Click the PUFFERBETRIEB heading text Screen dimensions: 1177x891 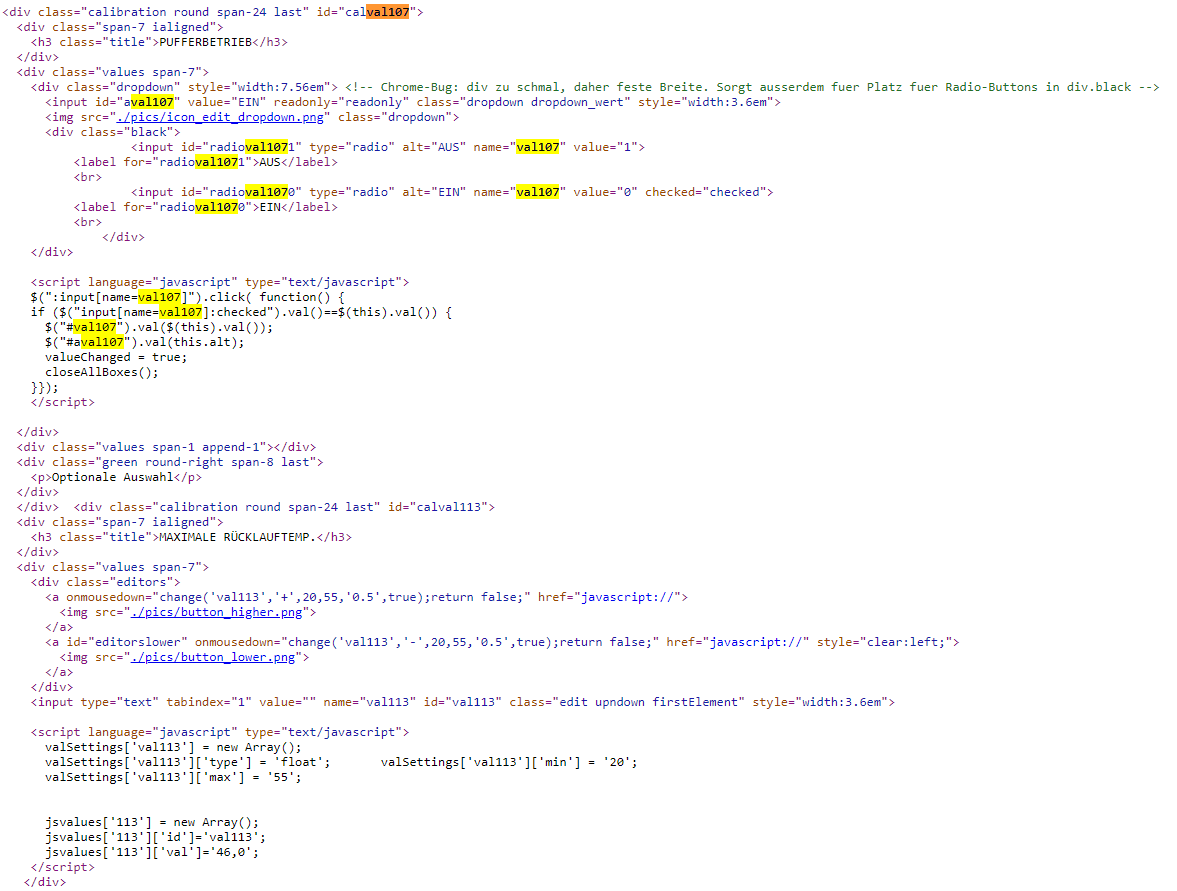pyautogui.click(x=206, y=42)
